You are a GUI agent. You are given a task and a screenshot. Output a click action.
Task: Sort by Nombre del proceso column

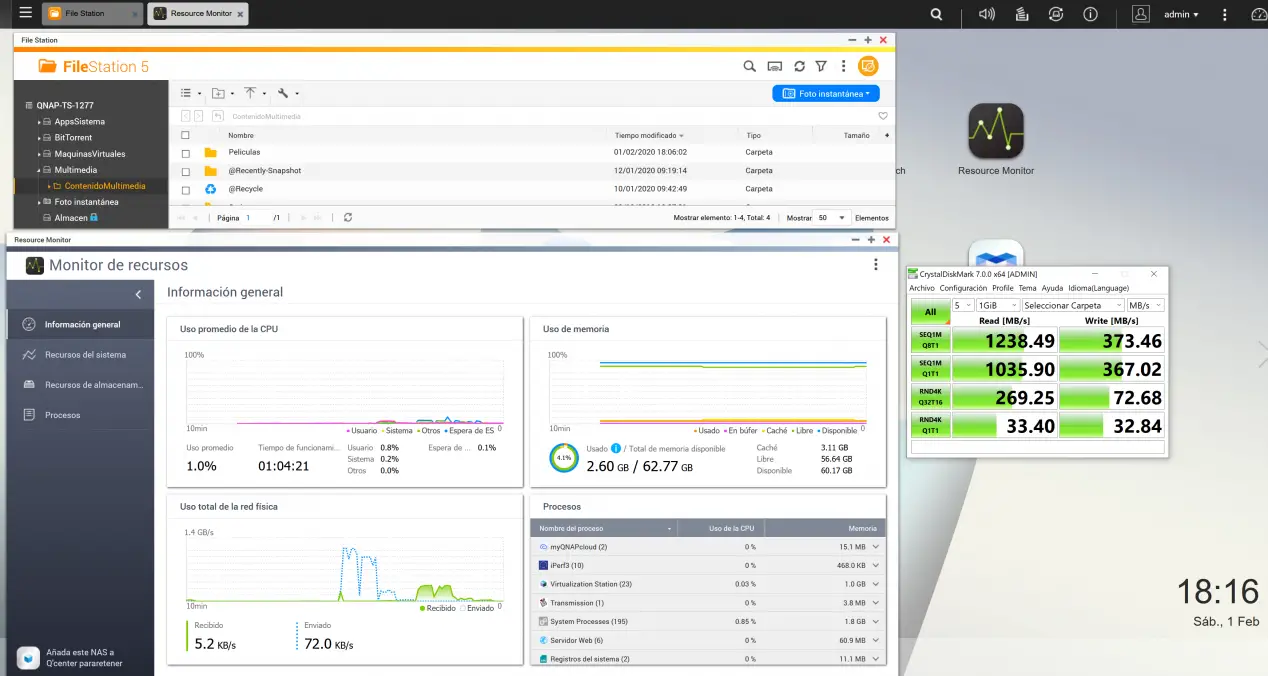(x=604, y=528)
